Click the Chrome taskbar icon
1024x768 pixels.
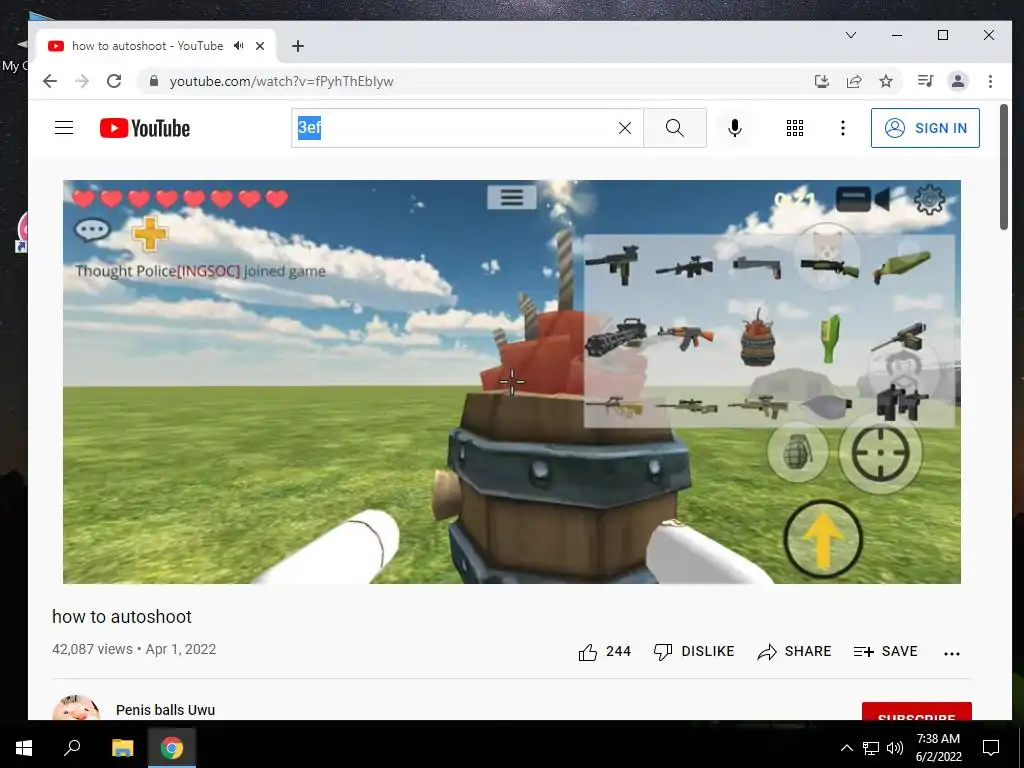pyautogui.click(x=172, y=748)
